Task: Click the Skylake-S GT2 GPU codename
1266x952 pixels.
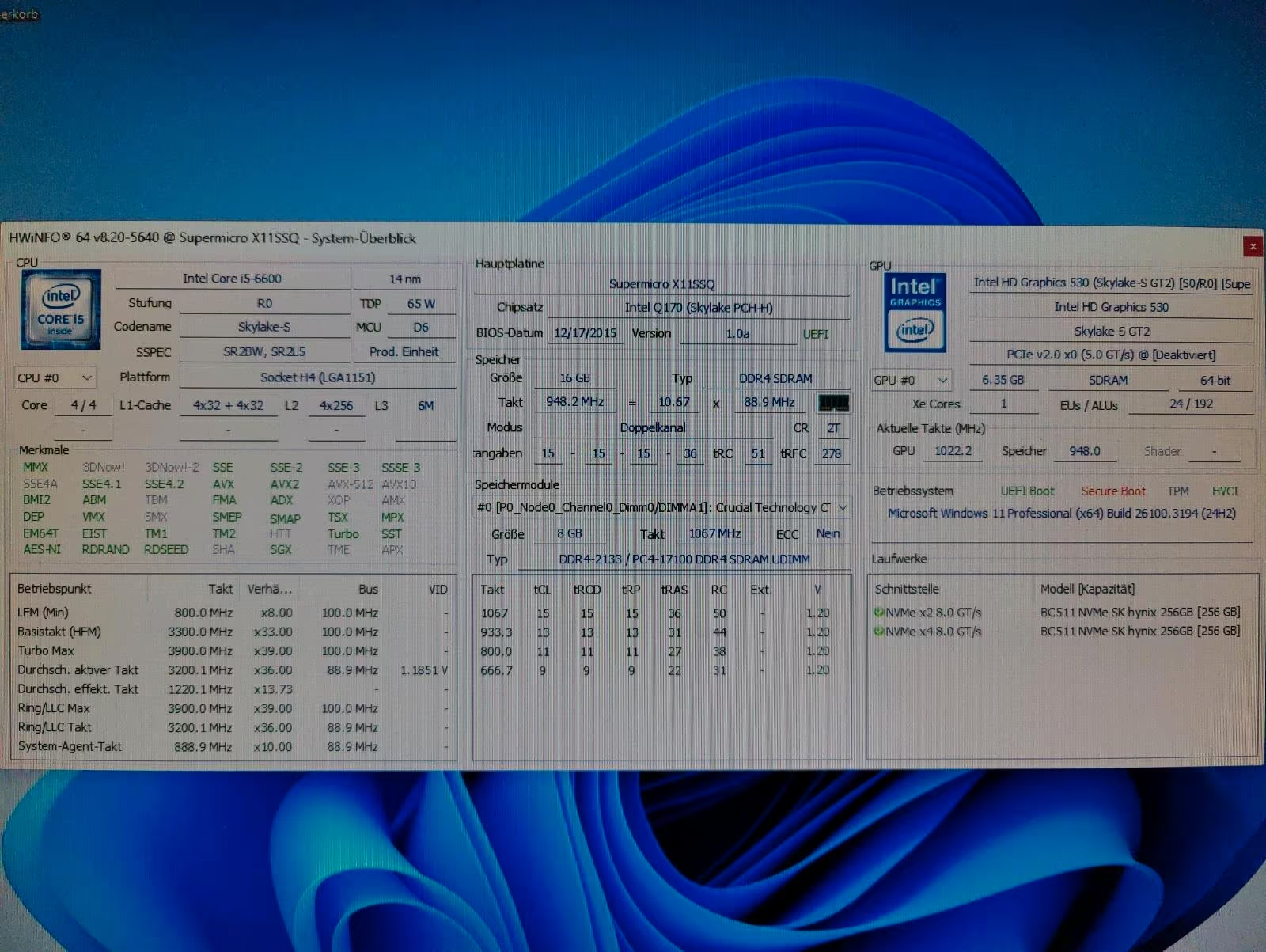Action: 1112,331
